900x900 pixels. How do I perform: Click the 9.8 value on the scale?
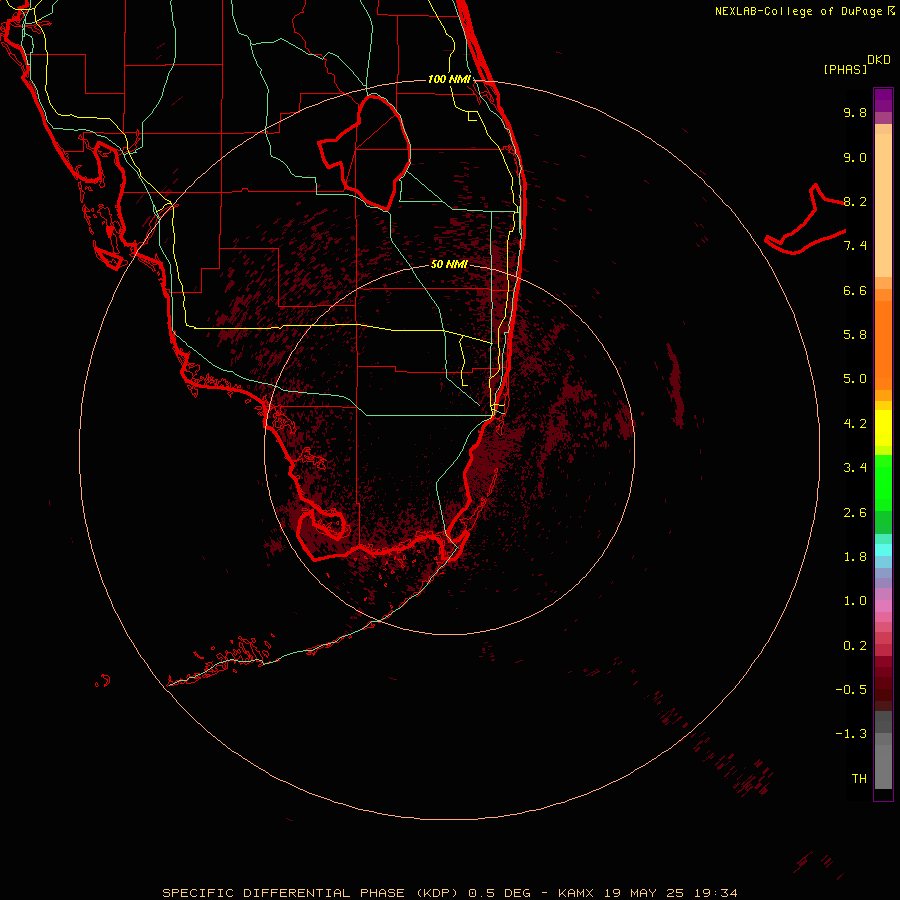pos(855,112)
